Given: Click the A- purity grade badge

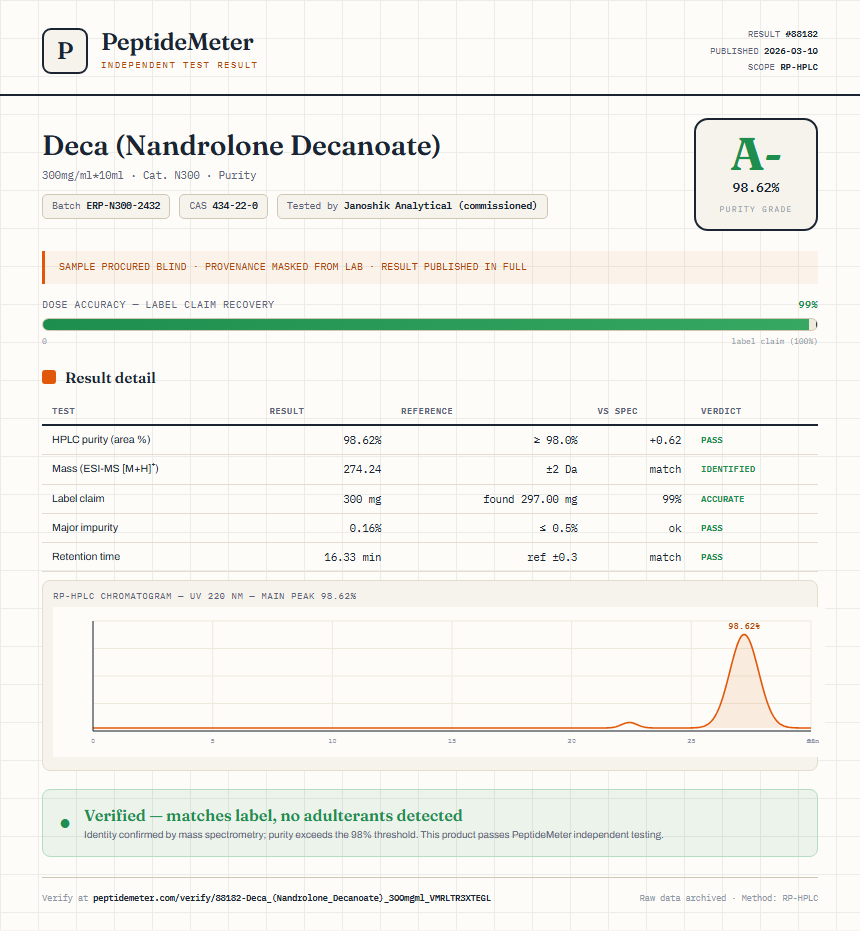Looking at the screenshot, I should 755,175.
